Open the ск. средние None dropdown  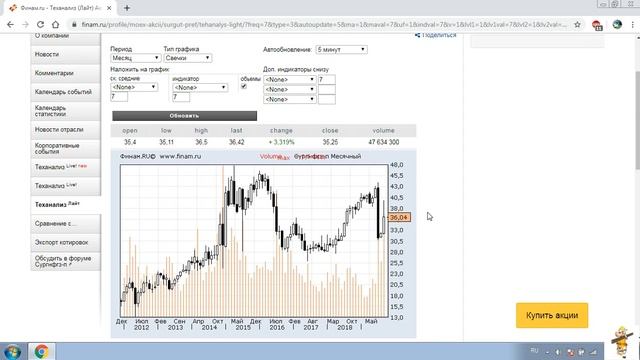click(x=134, y=87)
